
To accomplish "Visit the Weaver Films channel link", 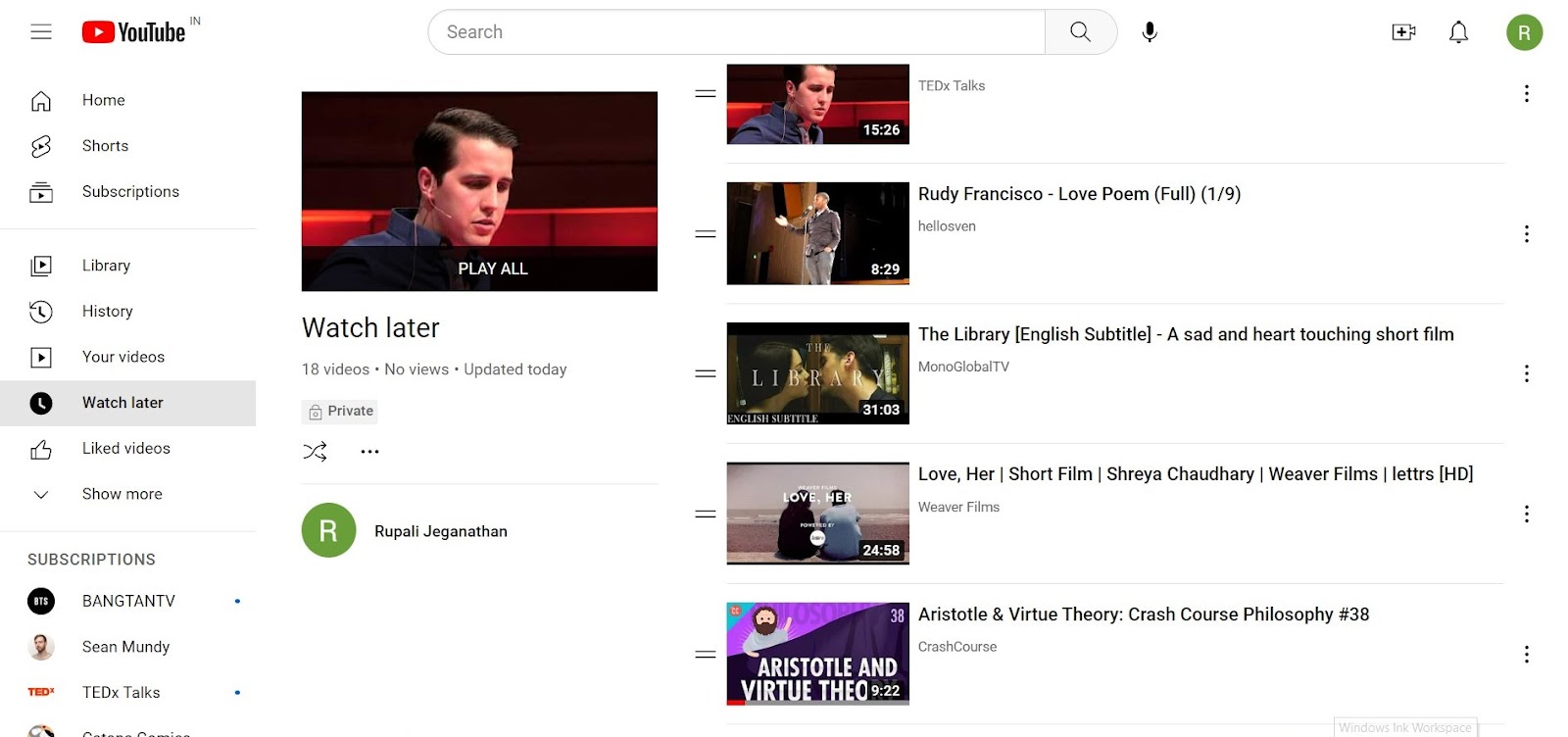I will click(958, 507).
